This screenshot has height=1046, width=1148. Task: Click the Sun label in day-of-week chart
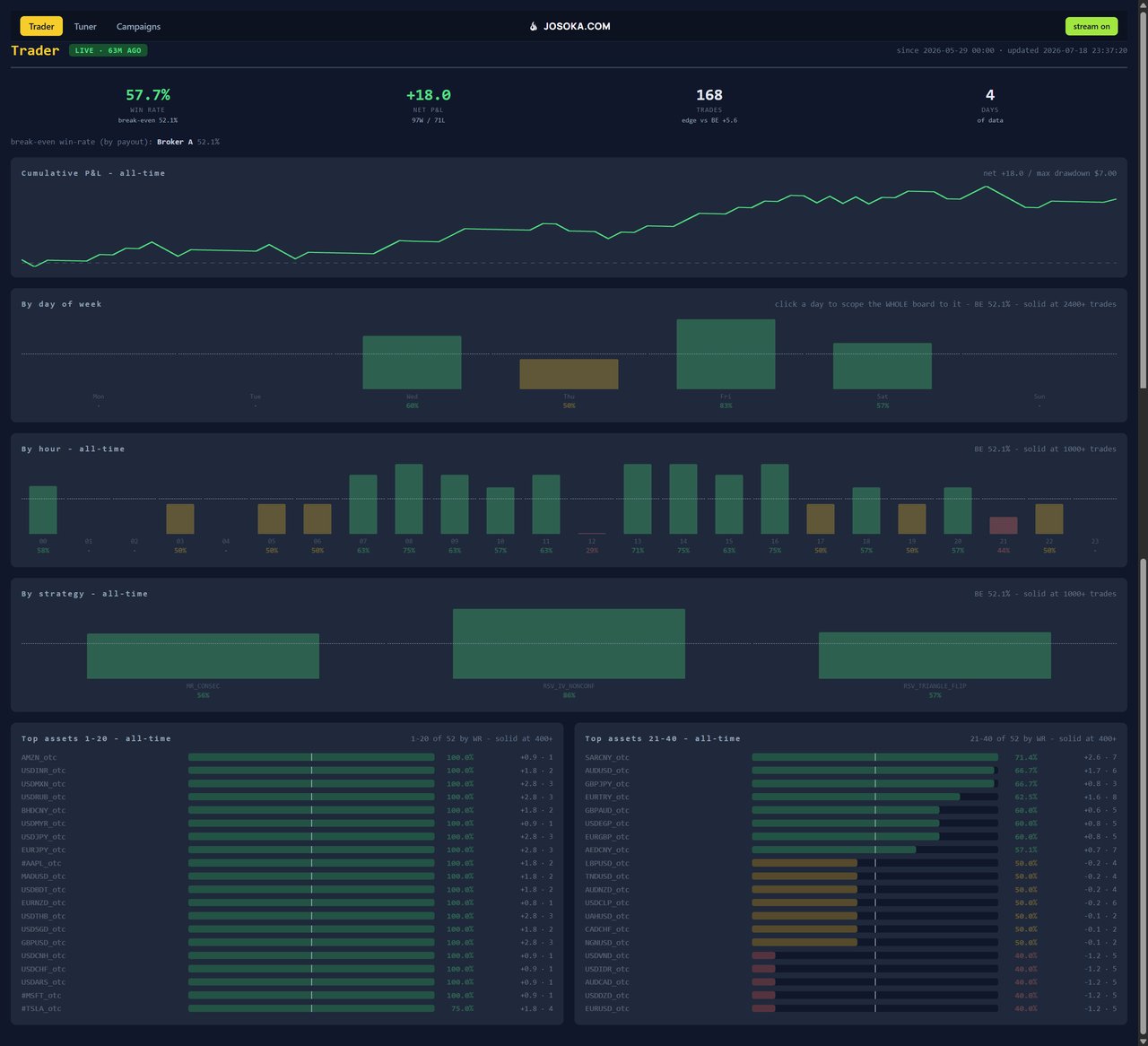[1039, 397]
